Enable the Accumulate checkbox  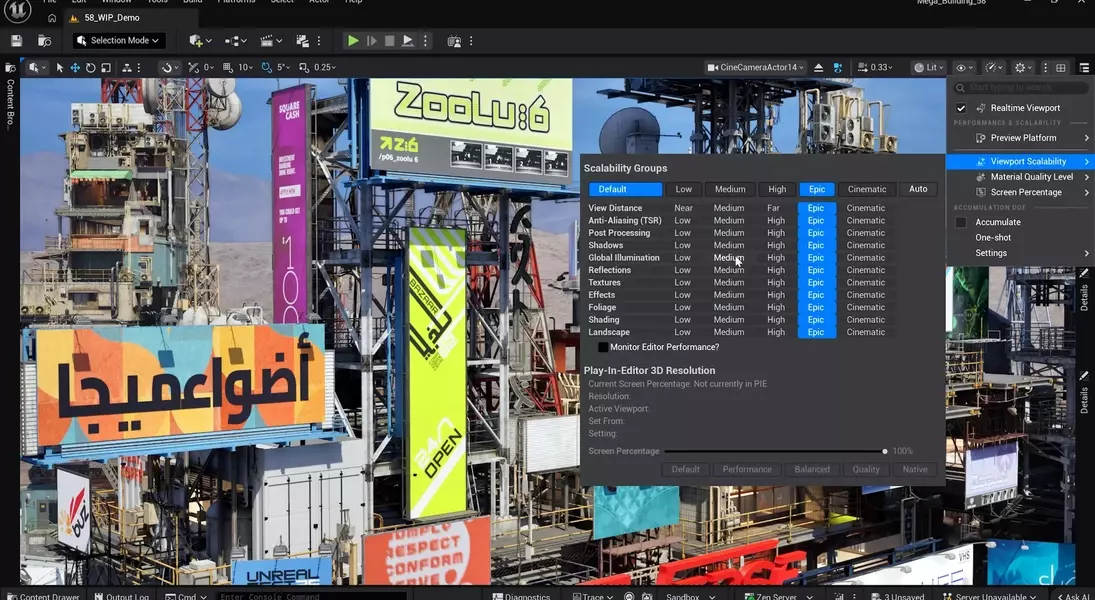[x=961, y=222]
